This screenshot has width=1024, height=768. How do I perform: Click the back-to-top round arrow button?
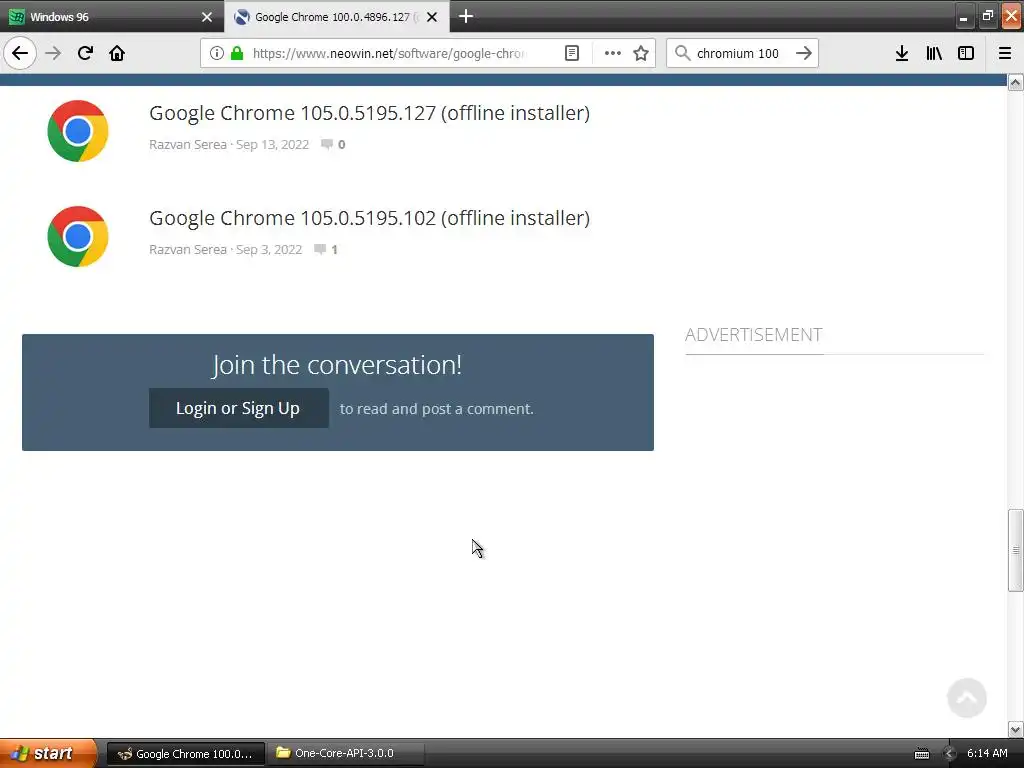pos(967,697)
